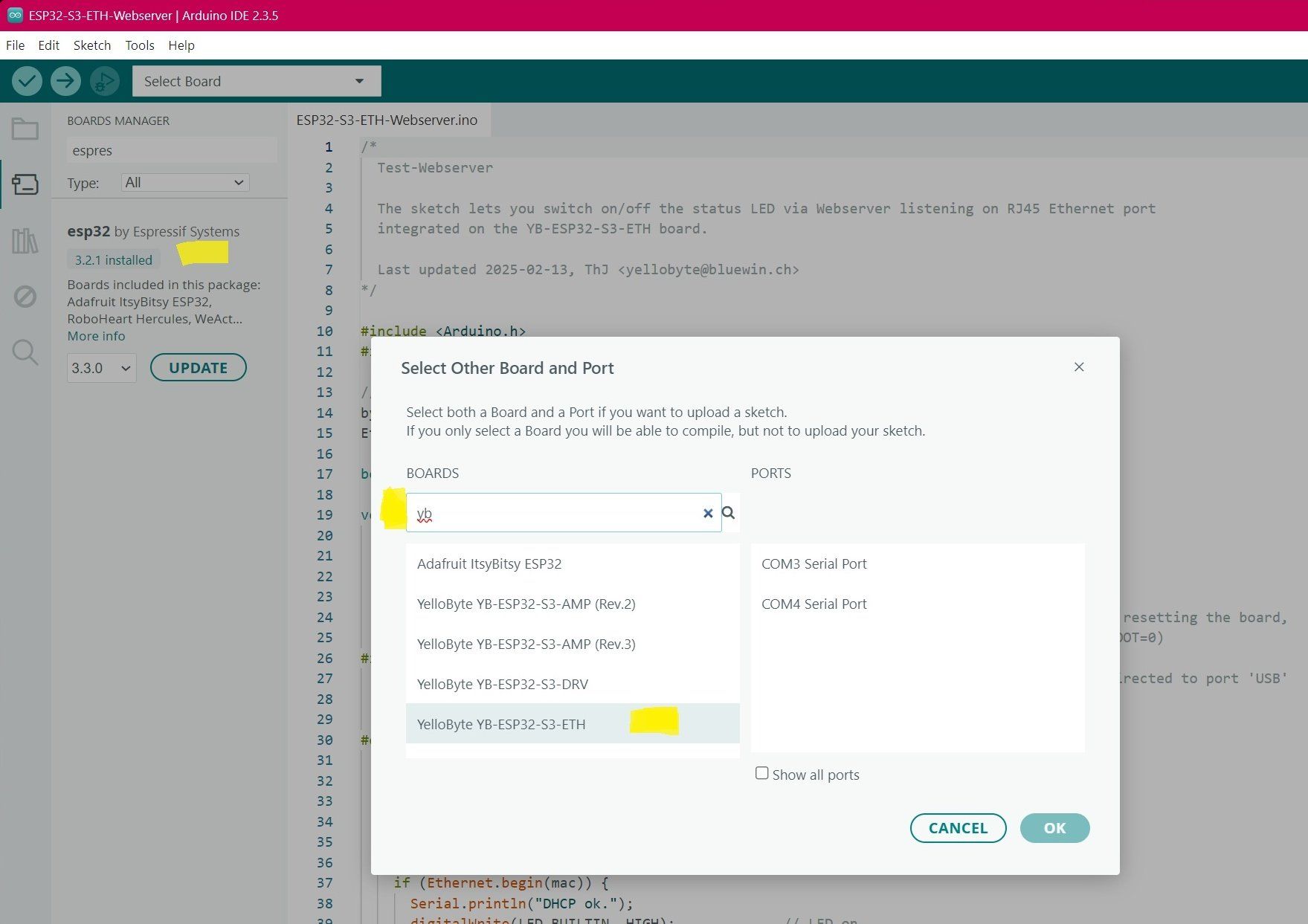Click the UPDATE button for esp32
This screenshot has height=924, width=1308.
click(199, 368)
